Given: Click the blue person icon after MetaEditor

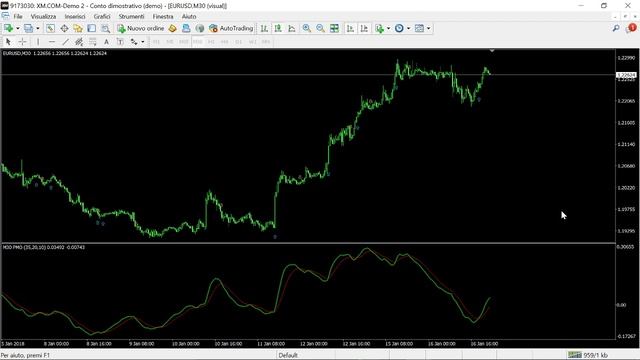Looking at the screenshot, I should pyautogui.click(x=186, y=28).
